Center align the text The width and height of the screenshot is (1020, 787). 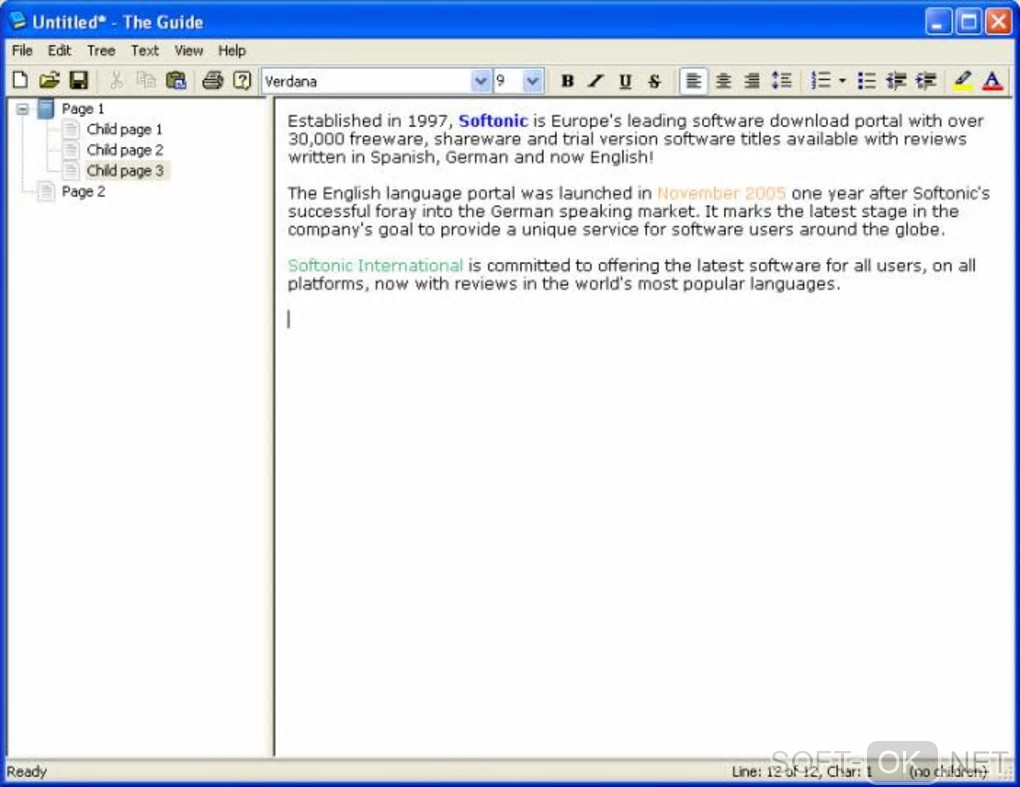pyautogui.click(x=723, y=81)
